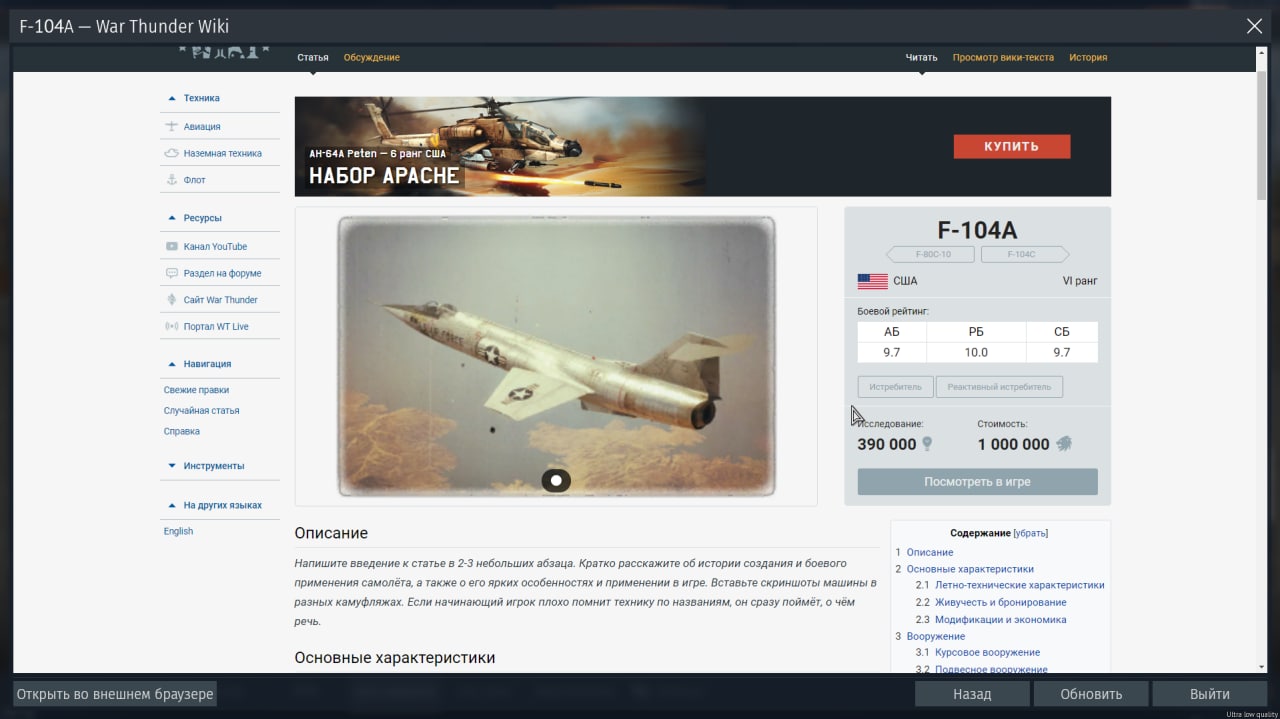Screen dimensions: 1280x719
Task: Jump to Основные характеристики in contents
Action: point(970,569)
